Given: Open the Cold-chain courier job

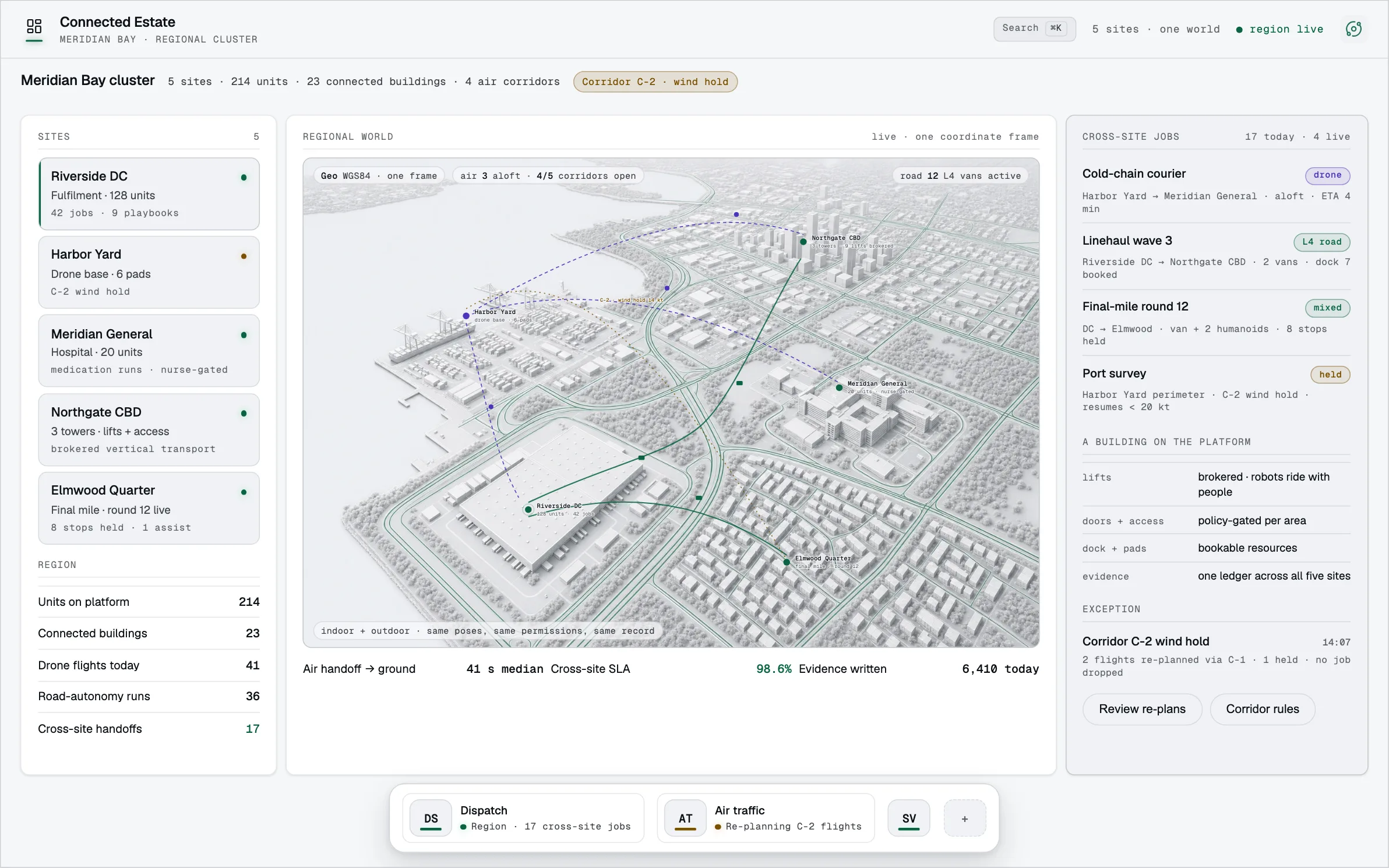Looking at the screenshot, I should [1217, 190].
